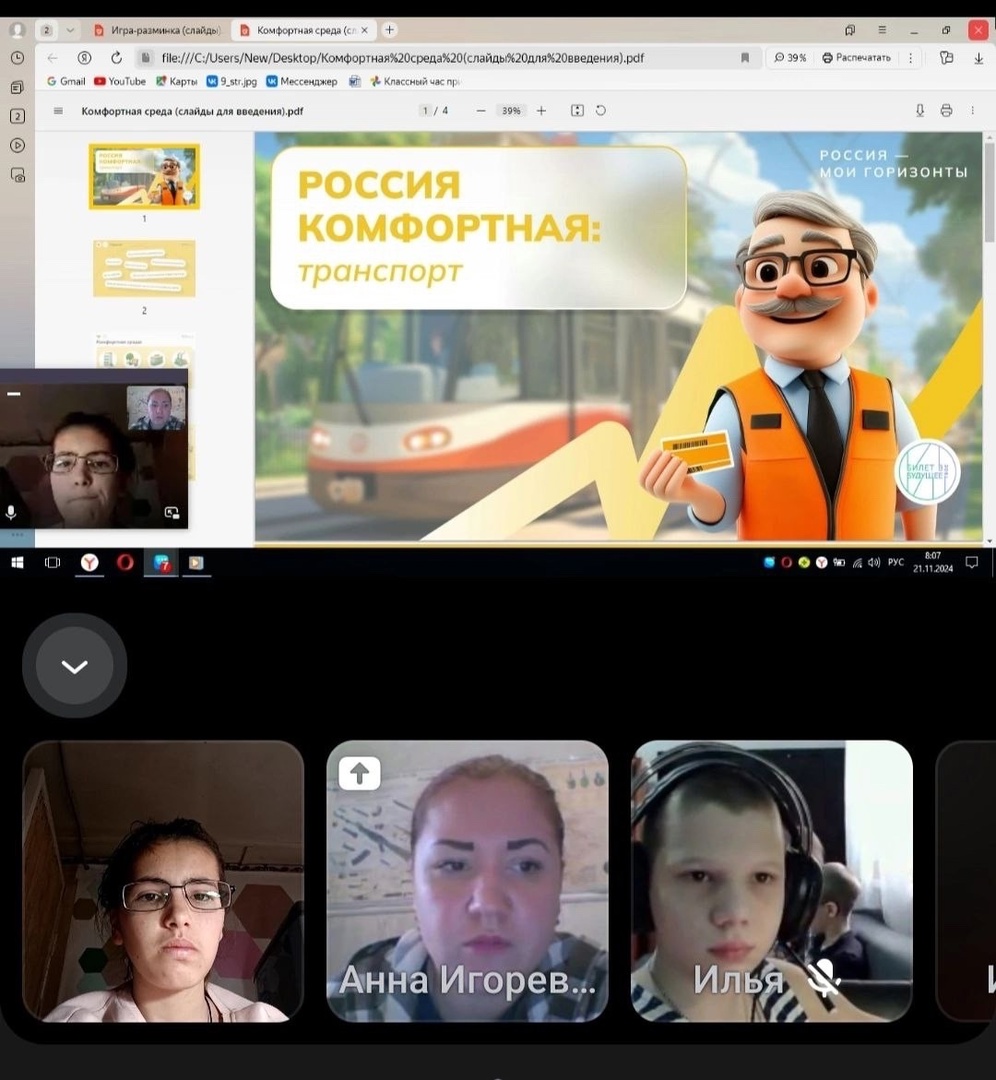996x1080 pixels.
Task: Click the file page icon in address bar
Action: (x=145, y=58)
